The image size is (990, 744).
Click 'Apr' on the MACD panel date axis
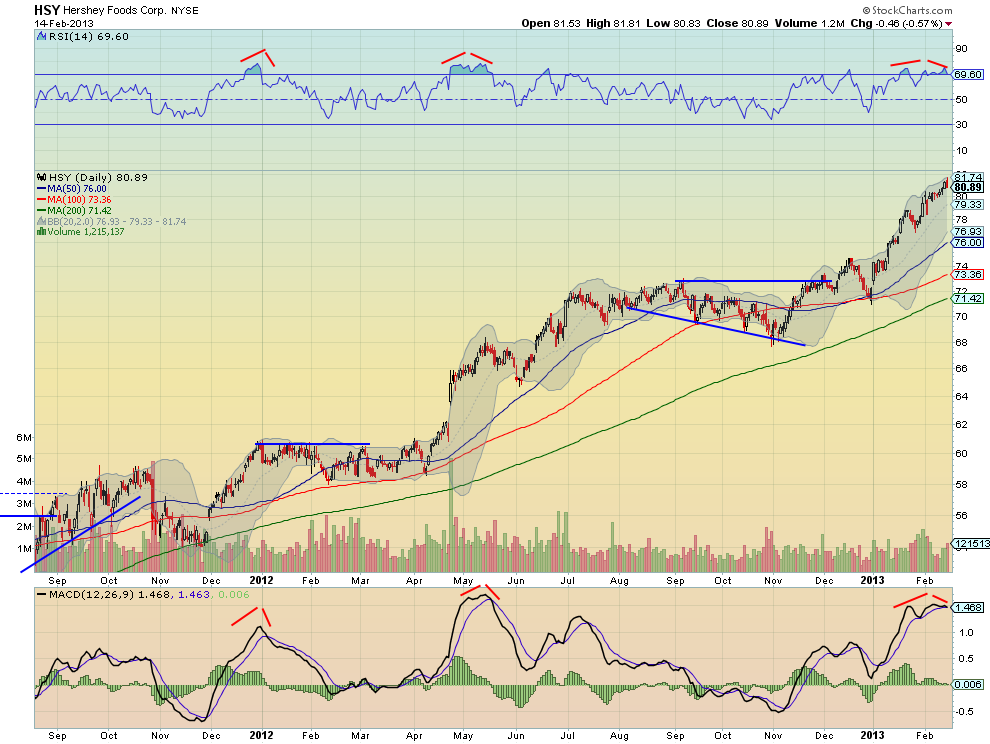tap(414, 736)
